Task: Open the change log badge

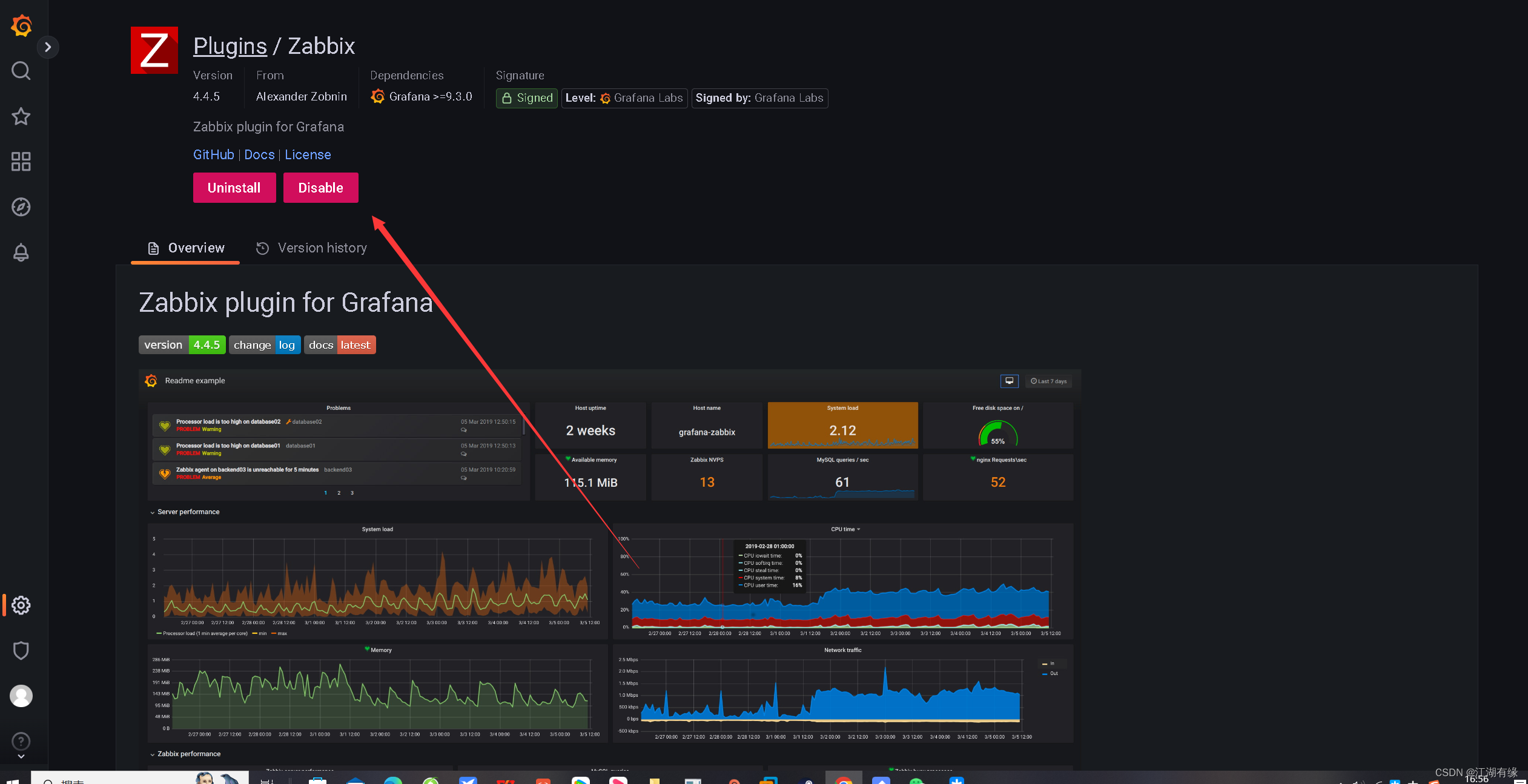Action: point(265,344)
